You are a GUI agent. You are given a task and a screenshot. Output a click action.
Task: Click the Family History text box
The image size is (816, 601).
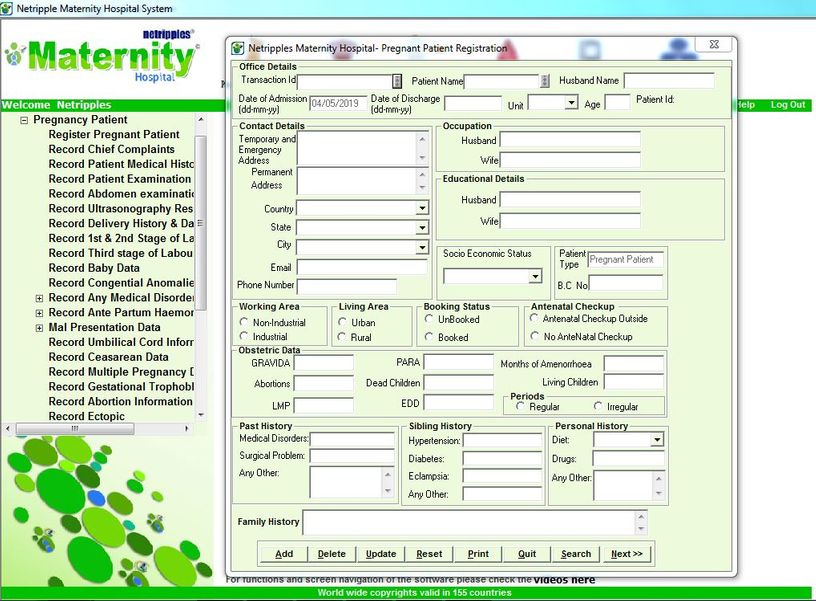point(475,522)
